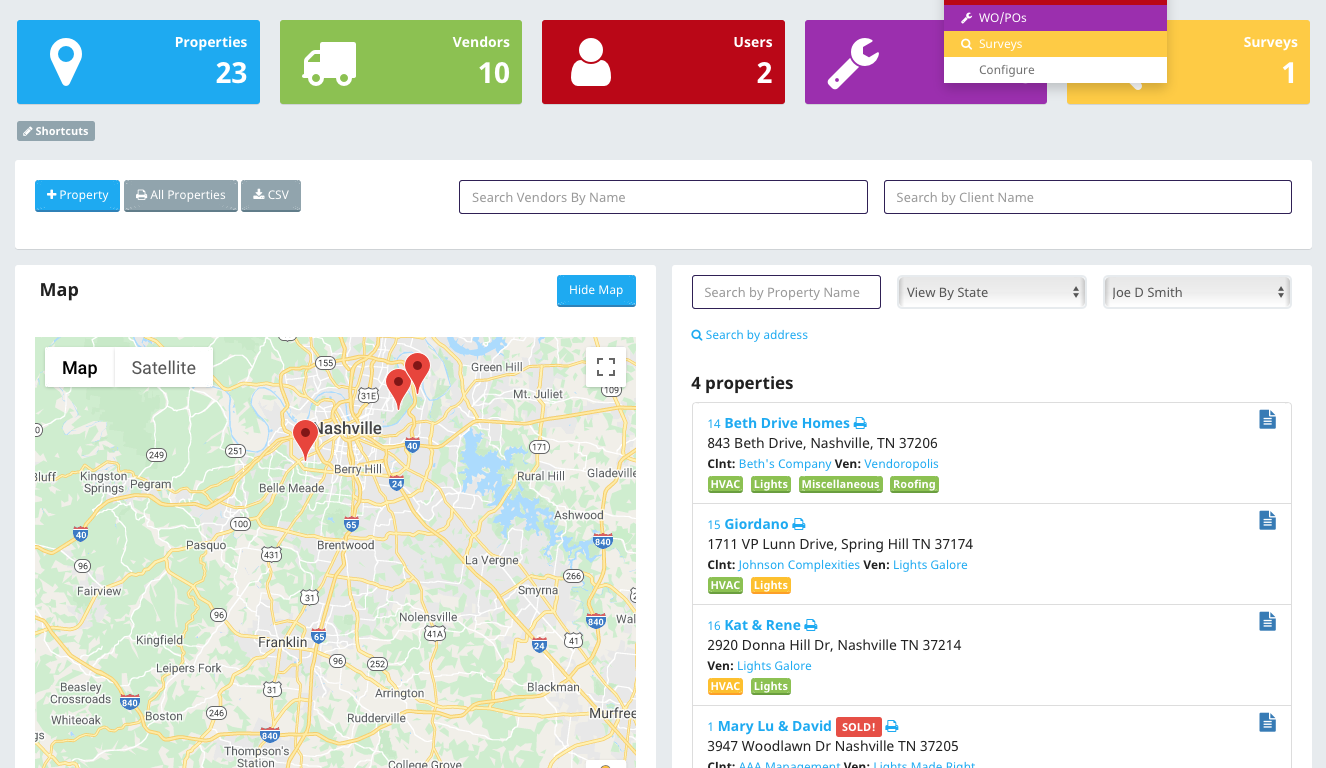Print Giordano property via printer icon

(x=799, y=525)
